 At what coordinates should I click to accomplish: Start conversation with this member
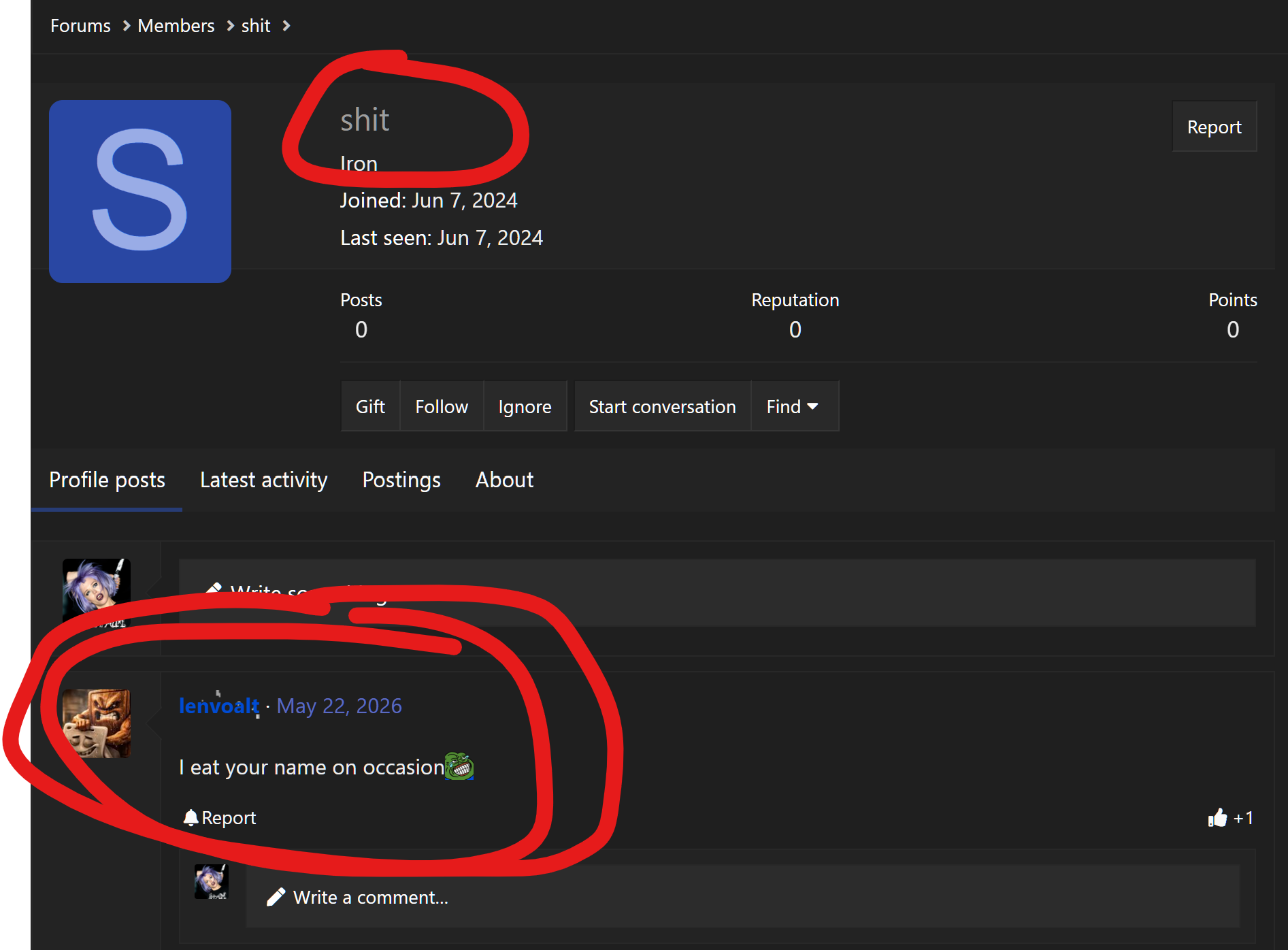pos(662,406)
